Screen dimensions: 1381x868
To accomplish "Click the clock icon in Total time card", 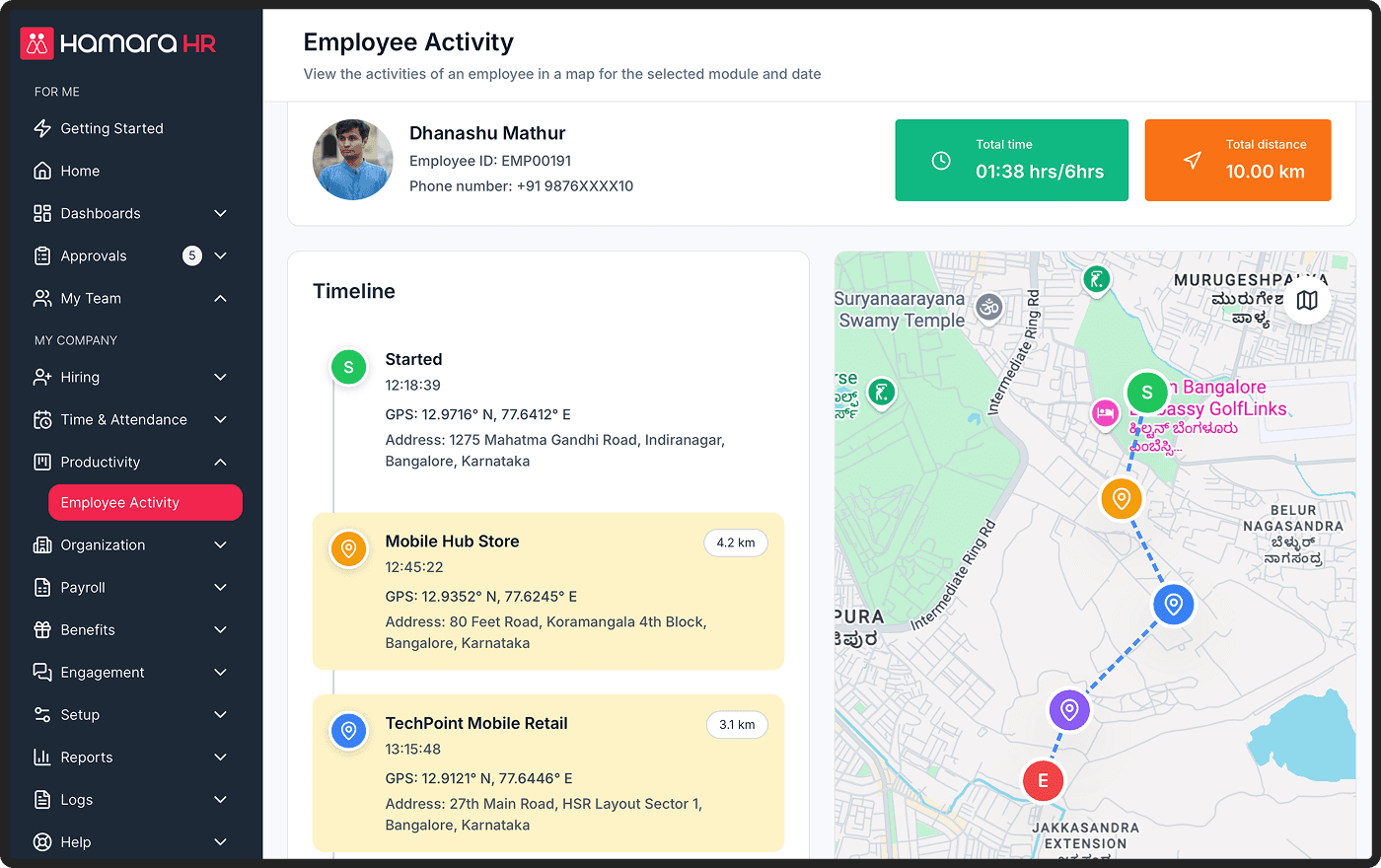I will tap(941, 160).
